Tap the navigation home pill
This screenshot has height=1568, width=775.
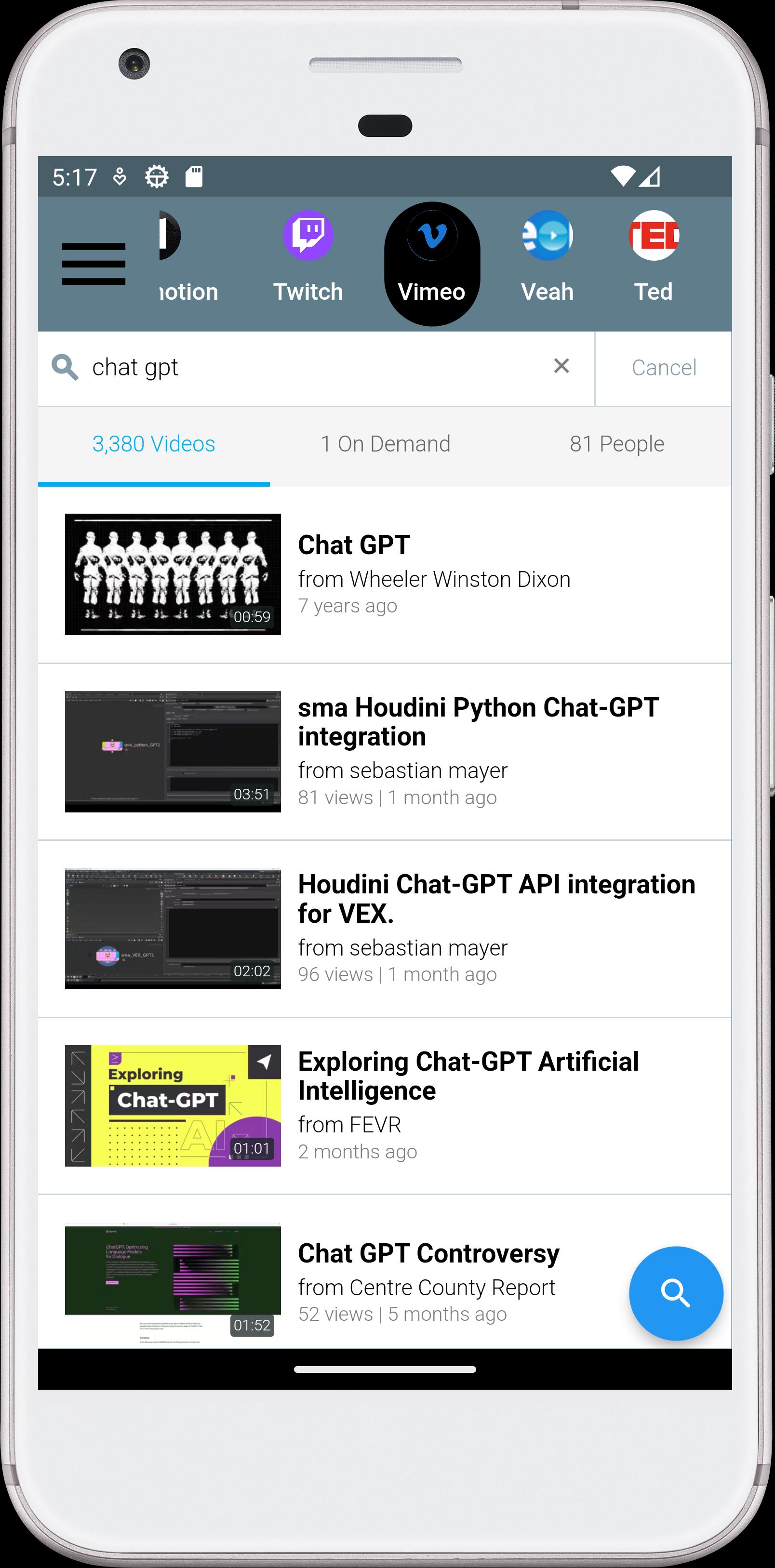pyautogui.click(x=385, y=1369)
